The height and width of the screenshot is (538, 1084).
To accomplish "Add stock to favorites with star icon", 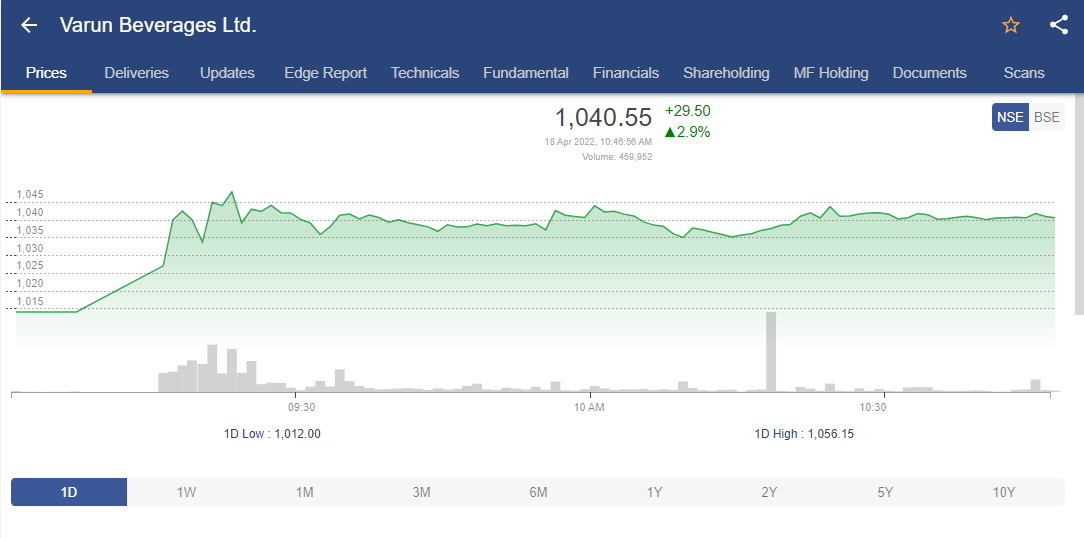I will (x=1011, y=26).
